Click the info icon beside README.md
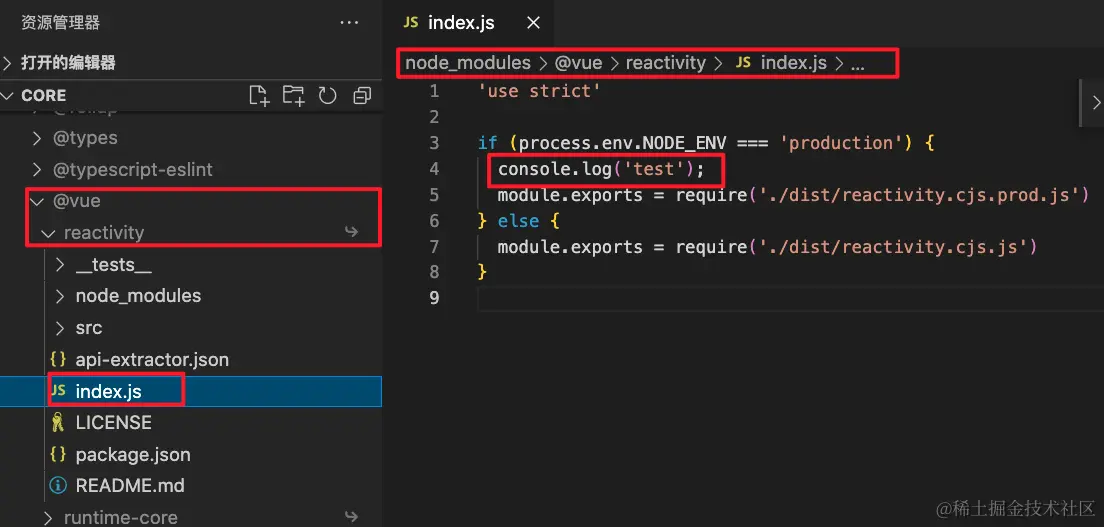Screen dimensions: 1104x527 click(58, 485)
